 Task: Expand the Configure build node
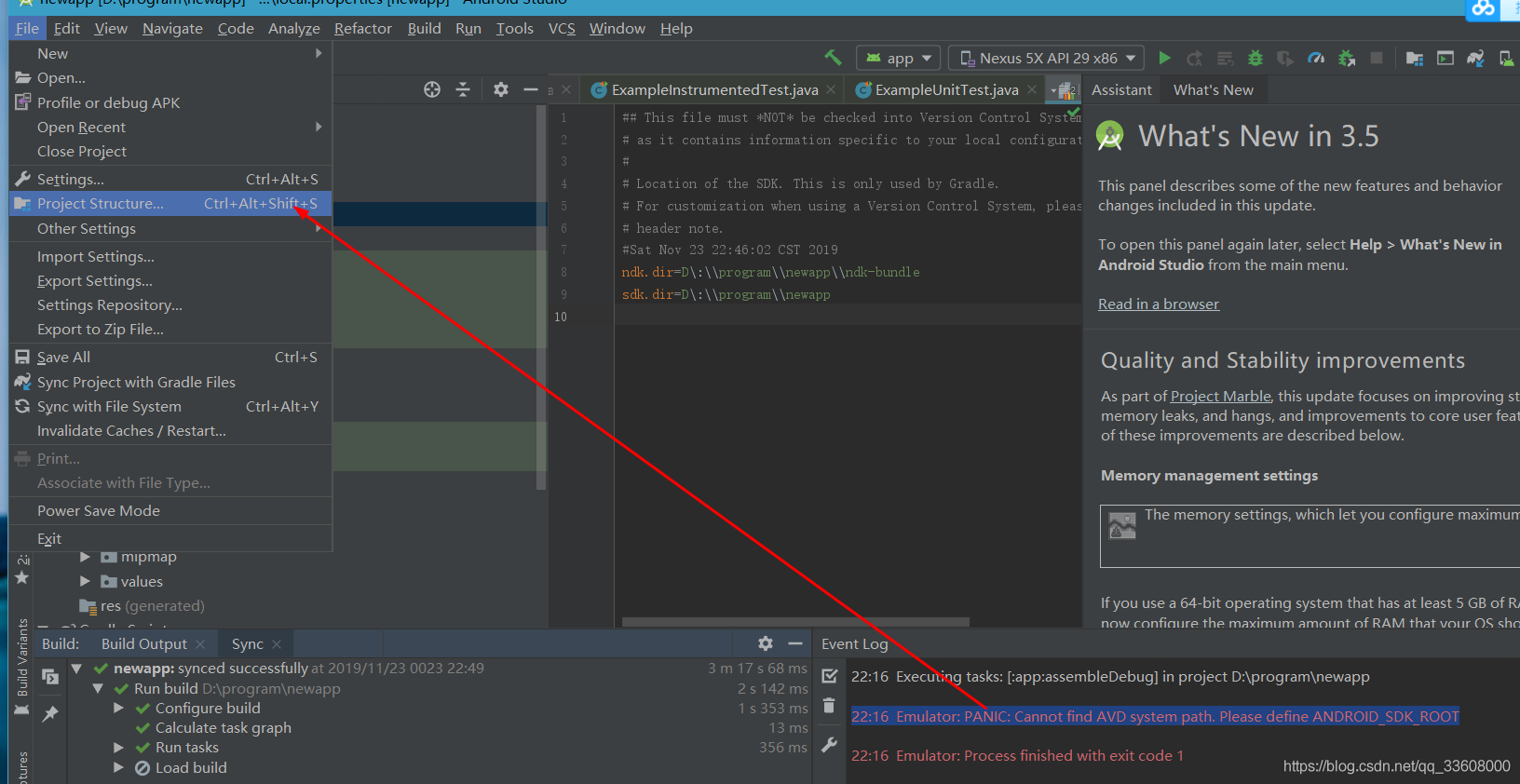tap(118, 708)
